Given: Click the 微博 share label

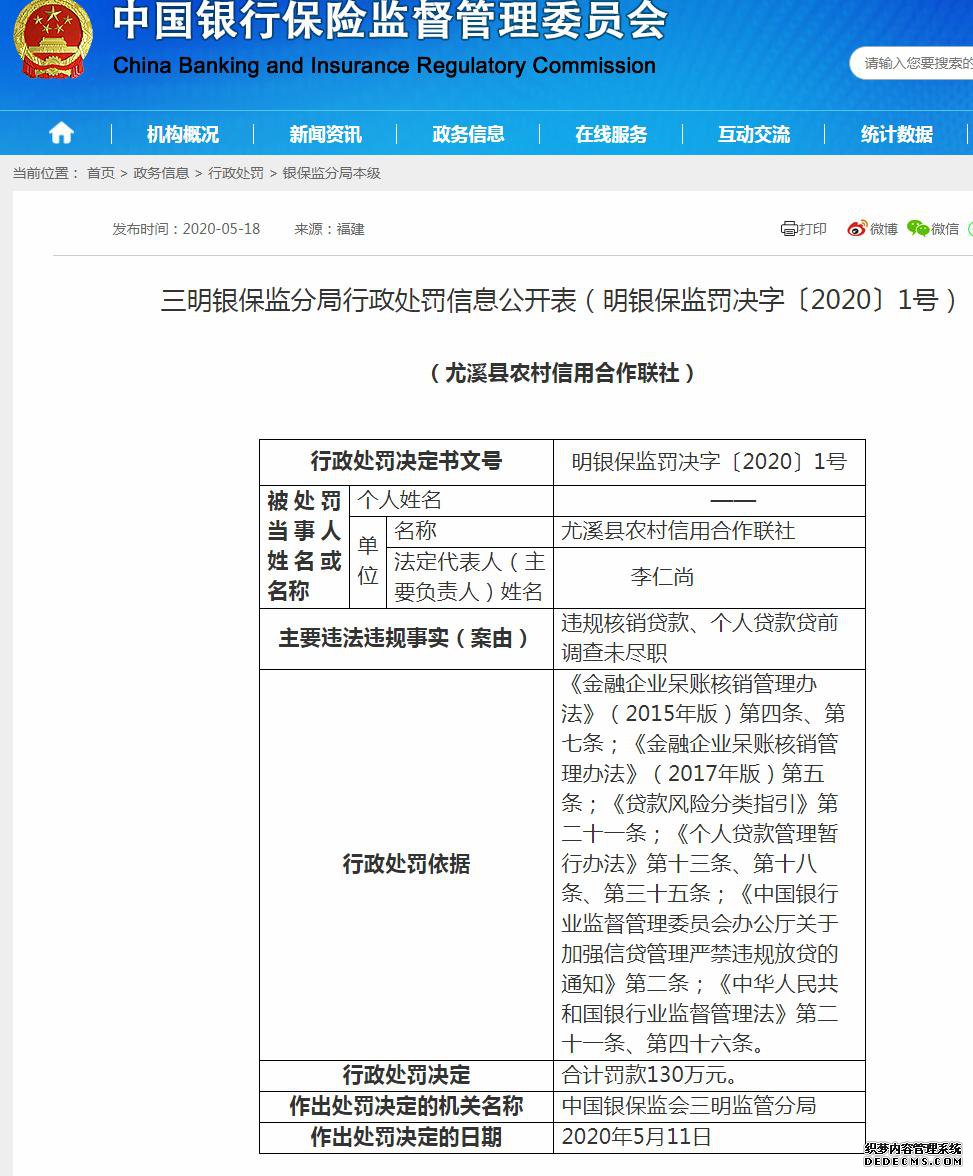Looking at the screenshot, I should click(x=884, y=229).
